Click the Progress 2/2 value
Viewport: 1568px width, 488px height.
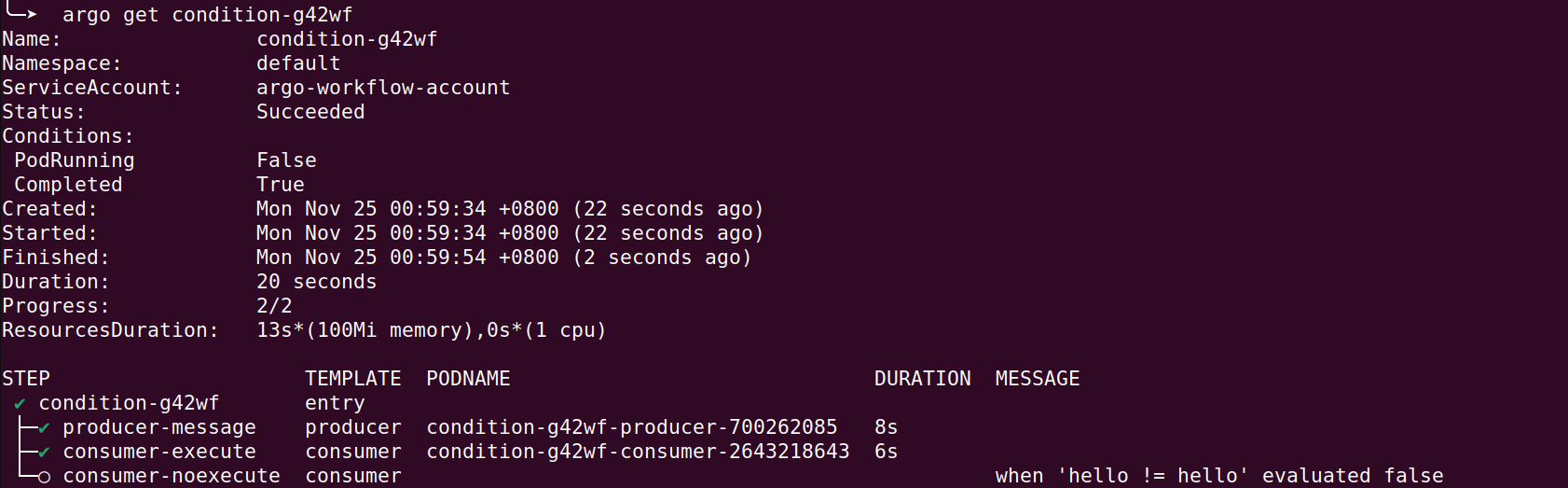click(x=274, y=306)
